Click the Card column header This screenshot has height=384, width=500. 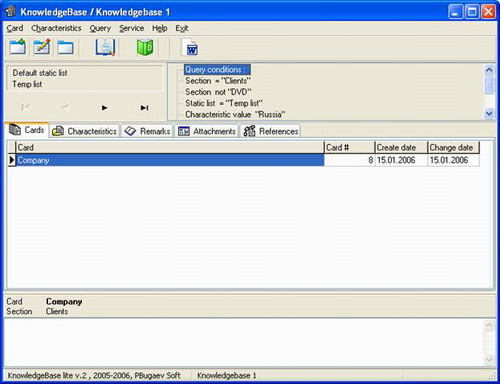170,147
